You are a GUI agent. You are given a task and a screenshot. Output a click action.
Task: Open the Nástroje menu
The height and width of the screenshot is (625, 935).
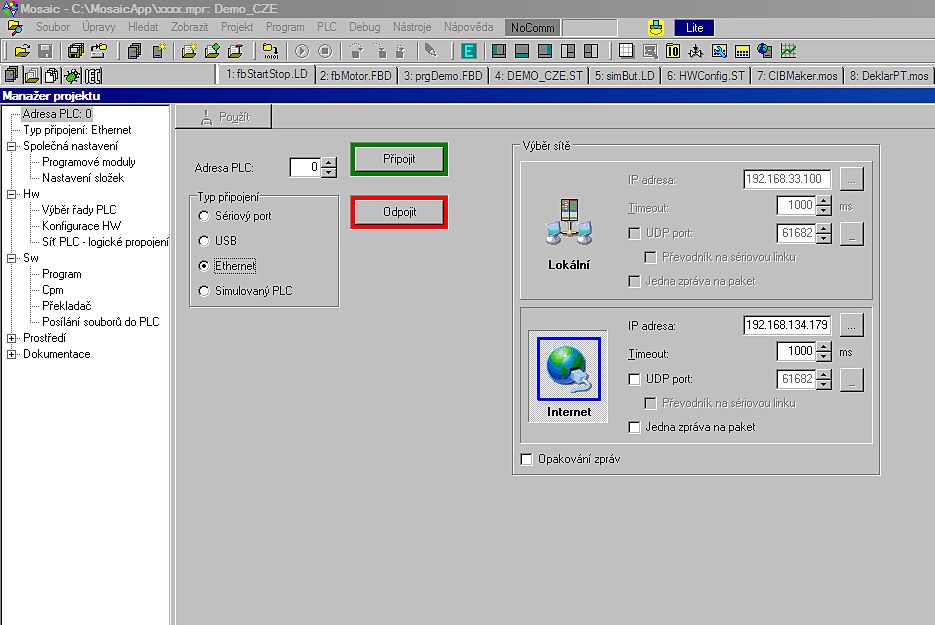(411, 27)
